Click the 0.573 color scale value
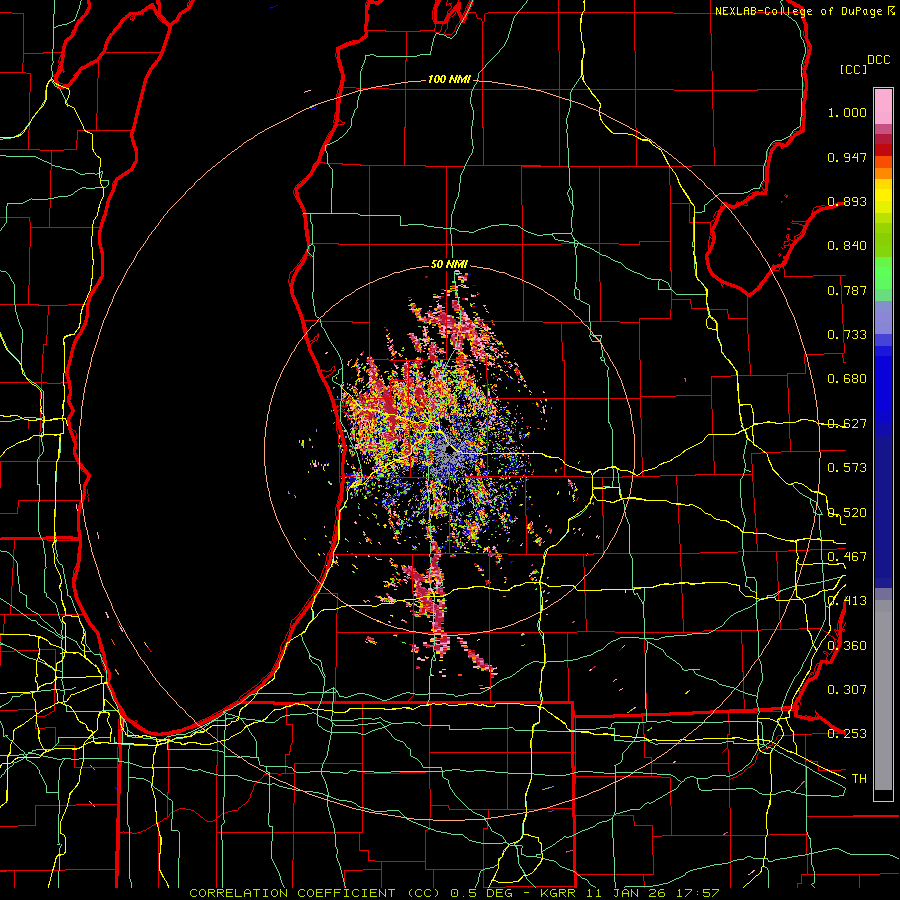 point(847,468)
